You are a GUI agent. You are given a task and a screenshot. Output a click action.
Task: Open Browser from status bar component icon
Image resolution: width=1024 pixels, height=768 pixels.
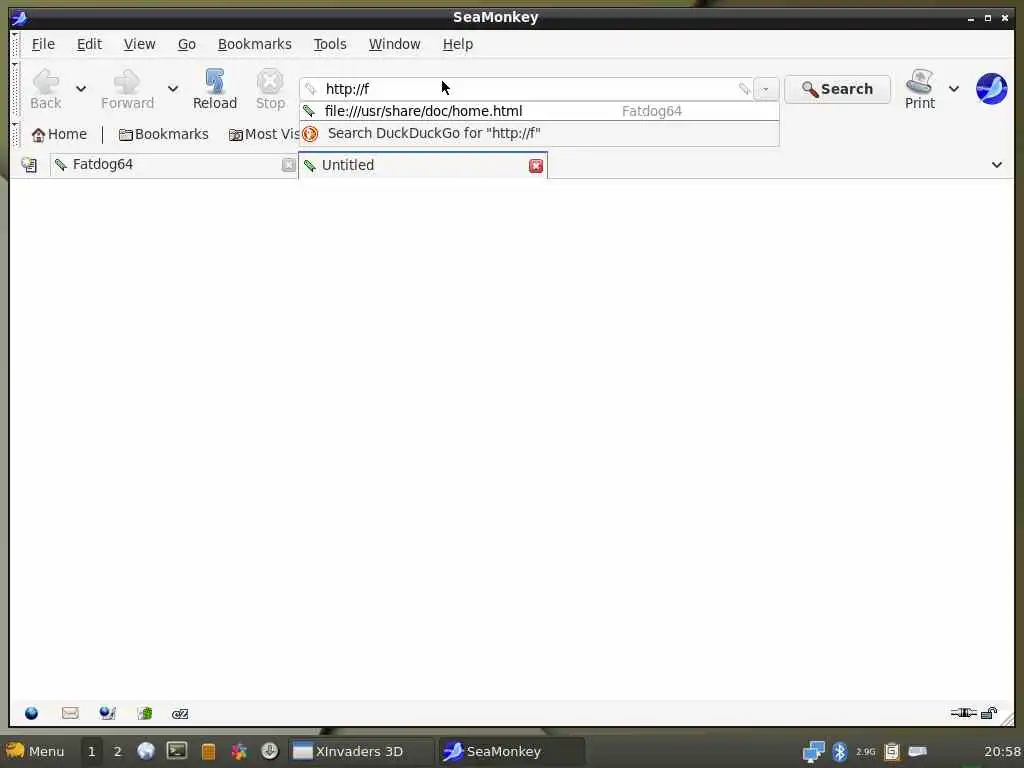(x=31, y=713)
